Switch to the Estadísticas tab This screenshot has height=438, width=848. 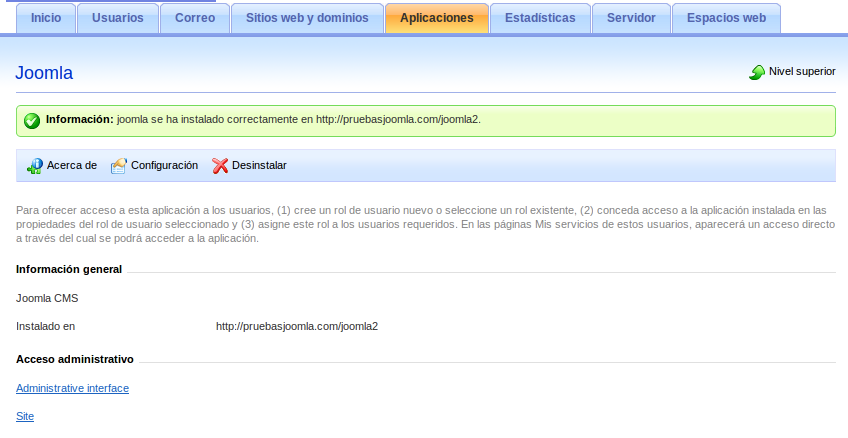pyautogui.click(x=540, y=18)
